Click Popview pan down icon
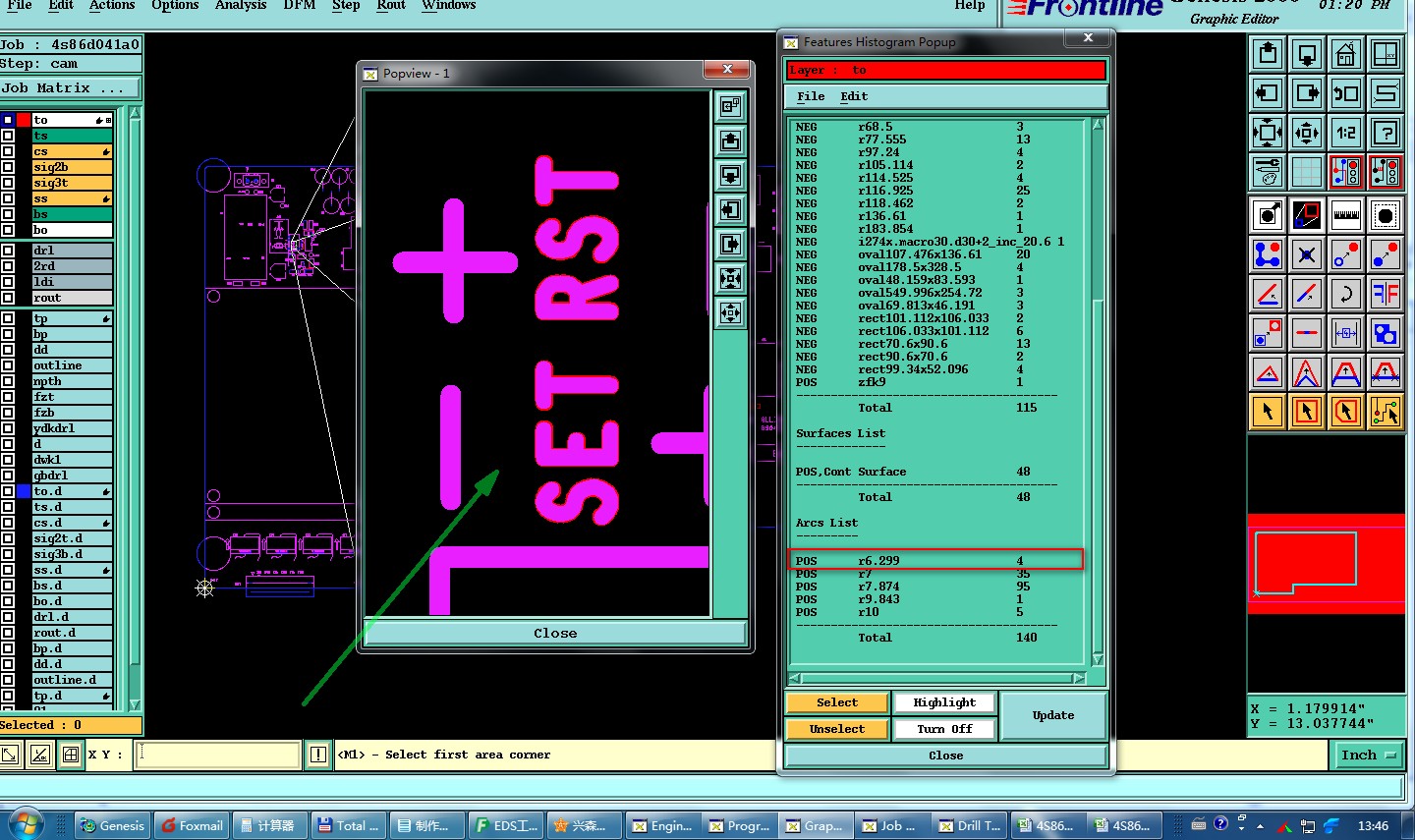Viewport: 1415px width, 840px height. [x=730, y=175]
